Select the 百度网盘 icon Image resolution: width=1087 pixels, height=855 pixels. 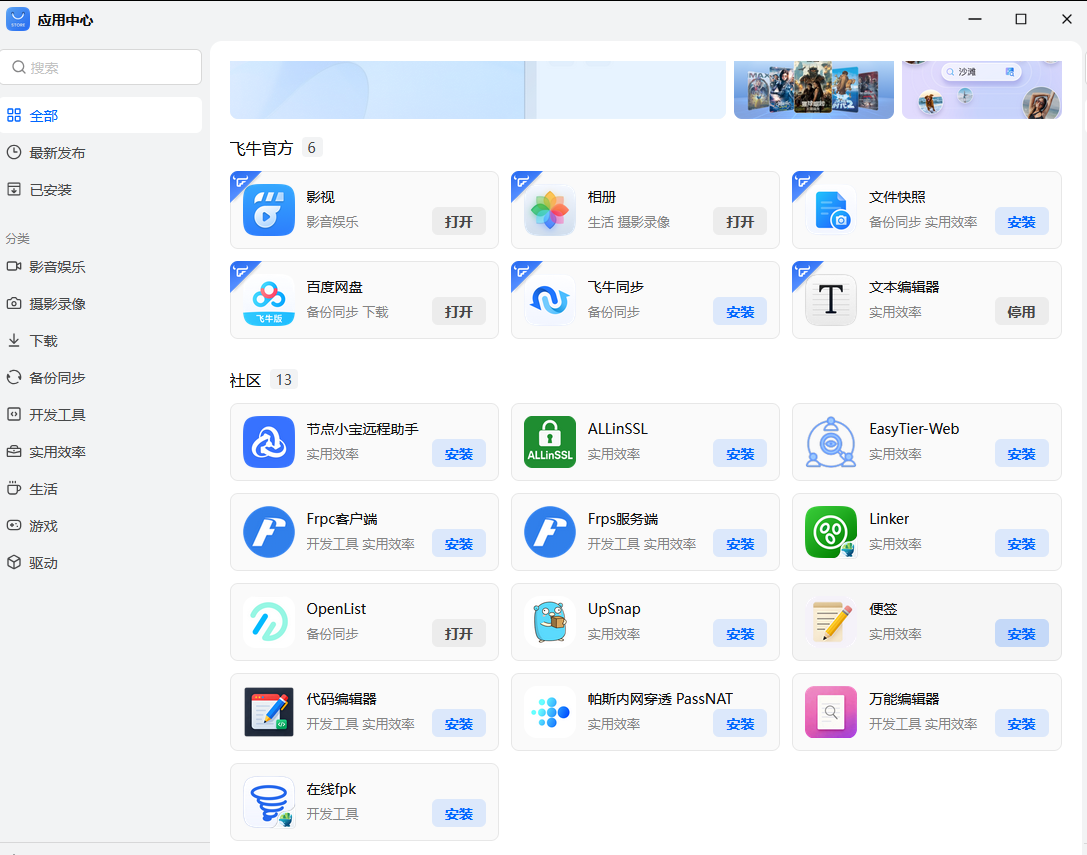pyautogui.click(x=267, y=300)
